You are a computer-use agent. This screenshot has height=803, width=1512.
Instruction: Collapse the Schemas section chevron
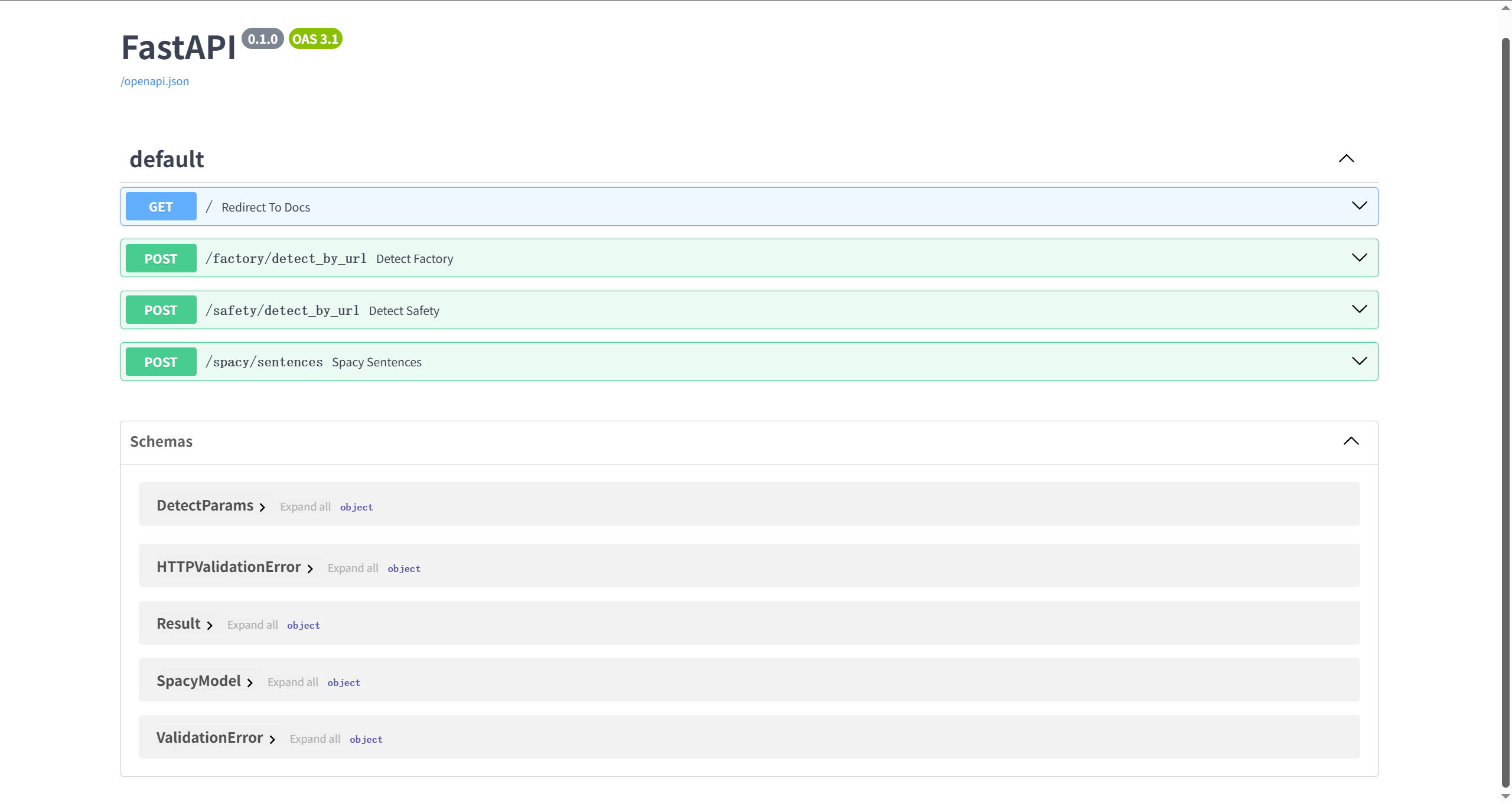1351,441
